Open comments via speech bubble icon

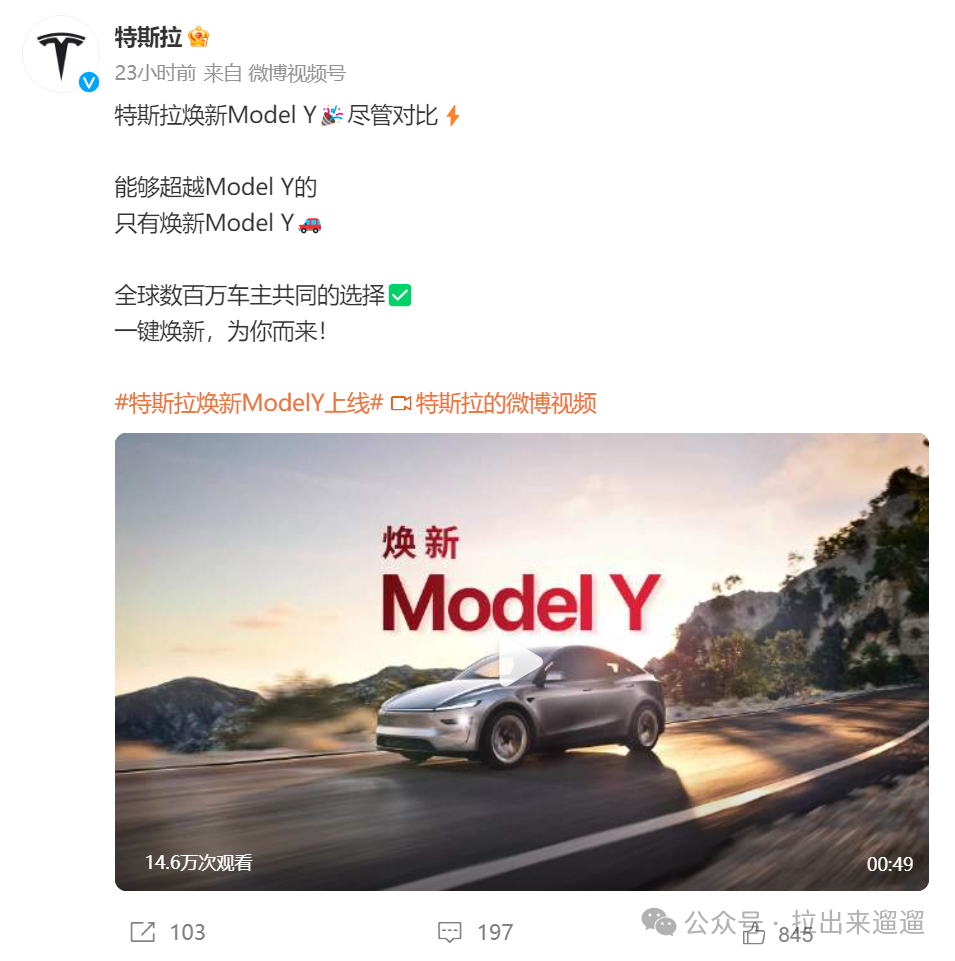tap(449, 932)
